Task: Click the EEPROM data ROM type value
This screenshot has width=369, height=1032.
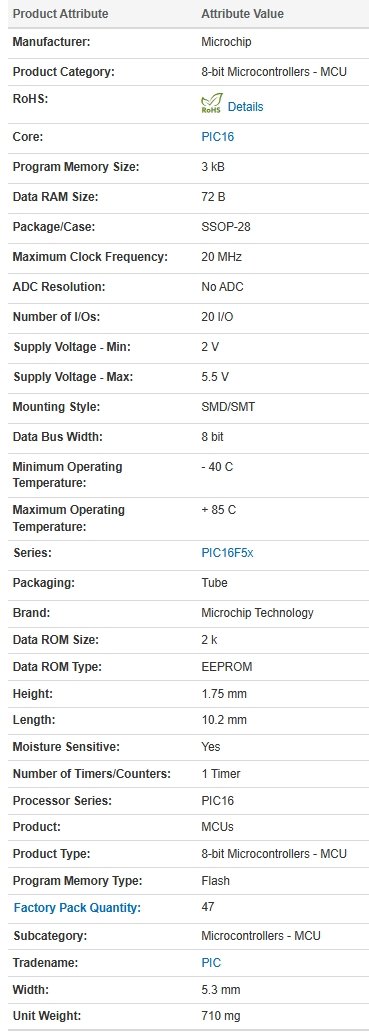Action: coord(227,667)
